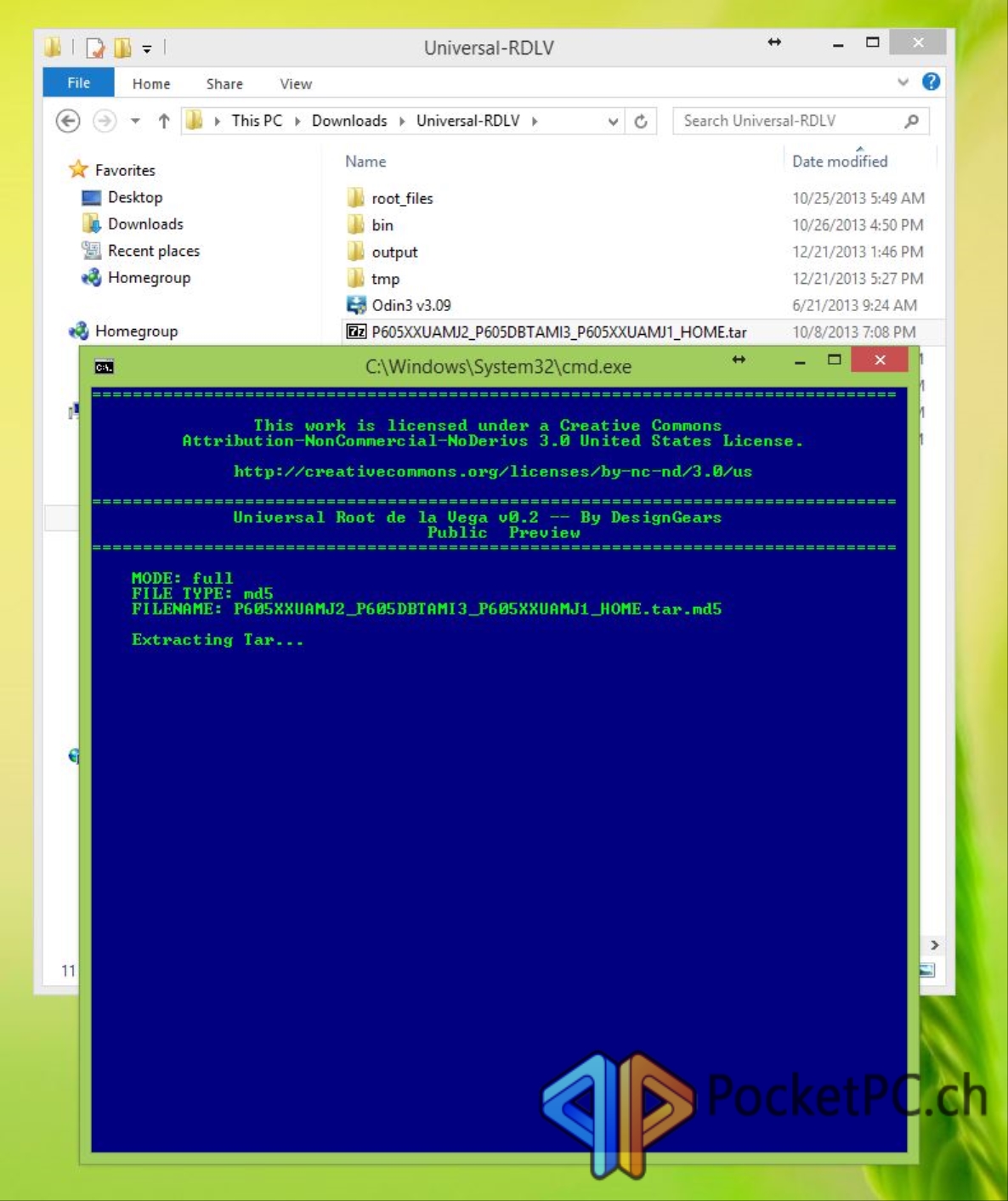The height and width of the screenshot is (1201, 1008).
Task: Click the Forward navigation arrow
Action: pyautogui.click(x=105, y=121)
